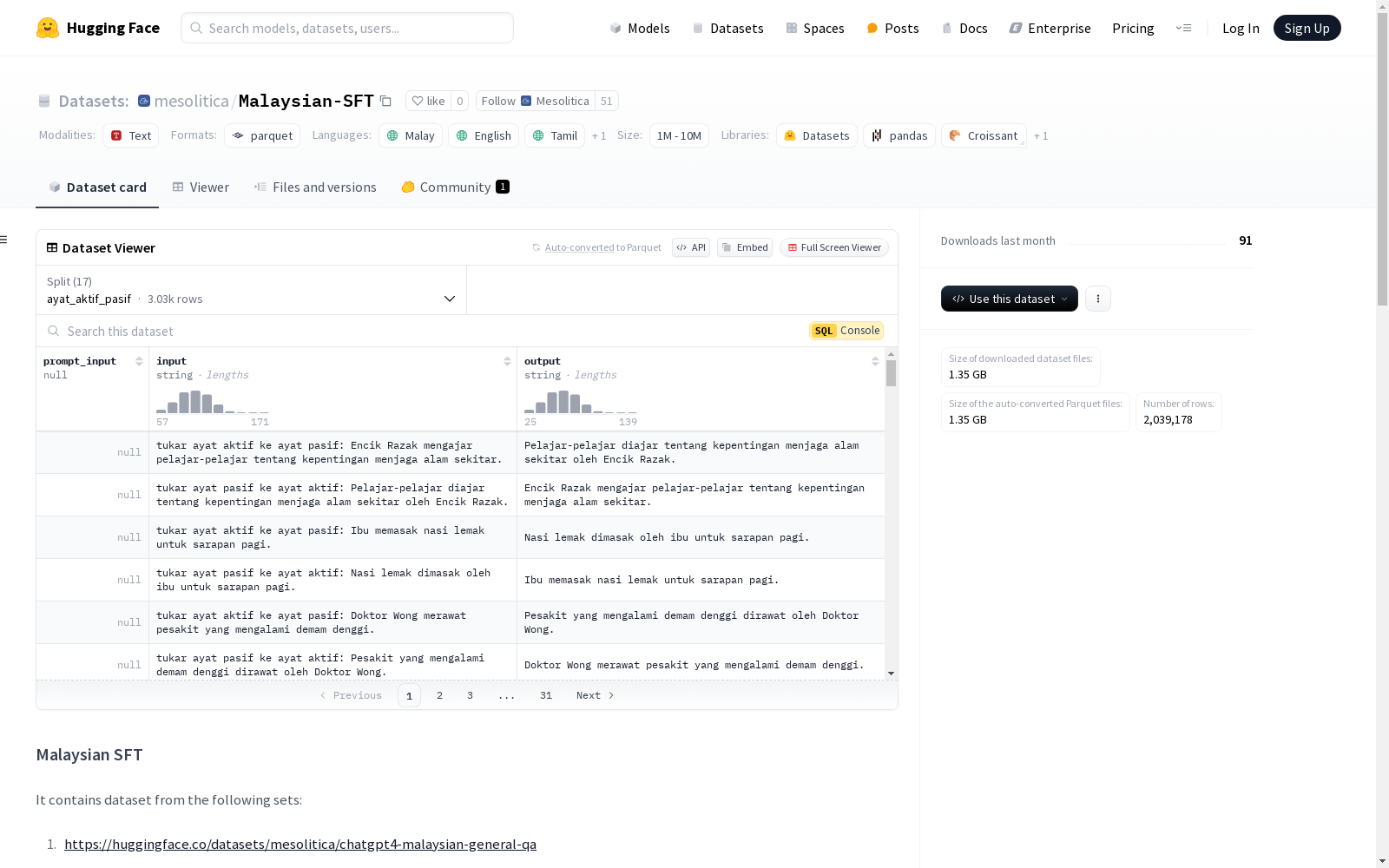1389x868 pixels.
Task: Switch to the Dataset card tab
Action: tap(97, 187)
